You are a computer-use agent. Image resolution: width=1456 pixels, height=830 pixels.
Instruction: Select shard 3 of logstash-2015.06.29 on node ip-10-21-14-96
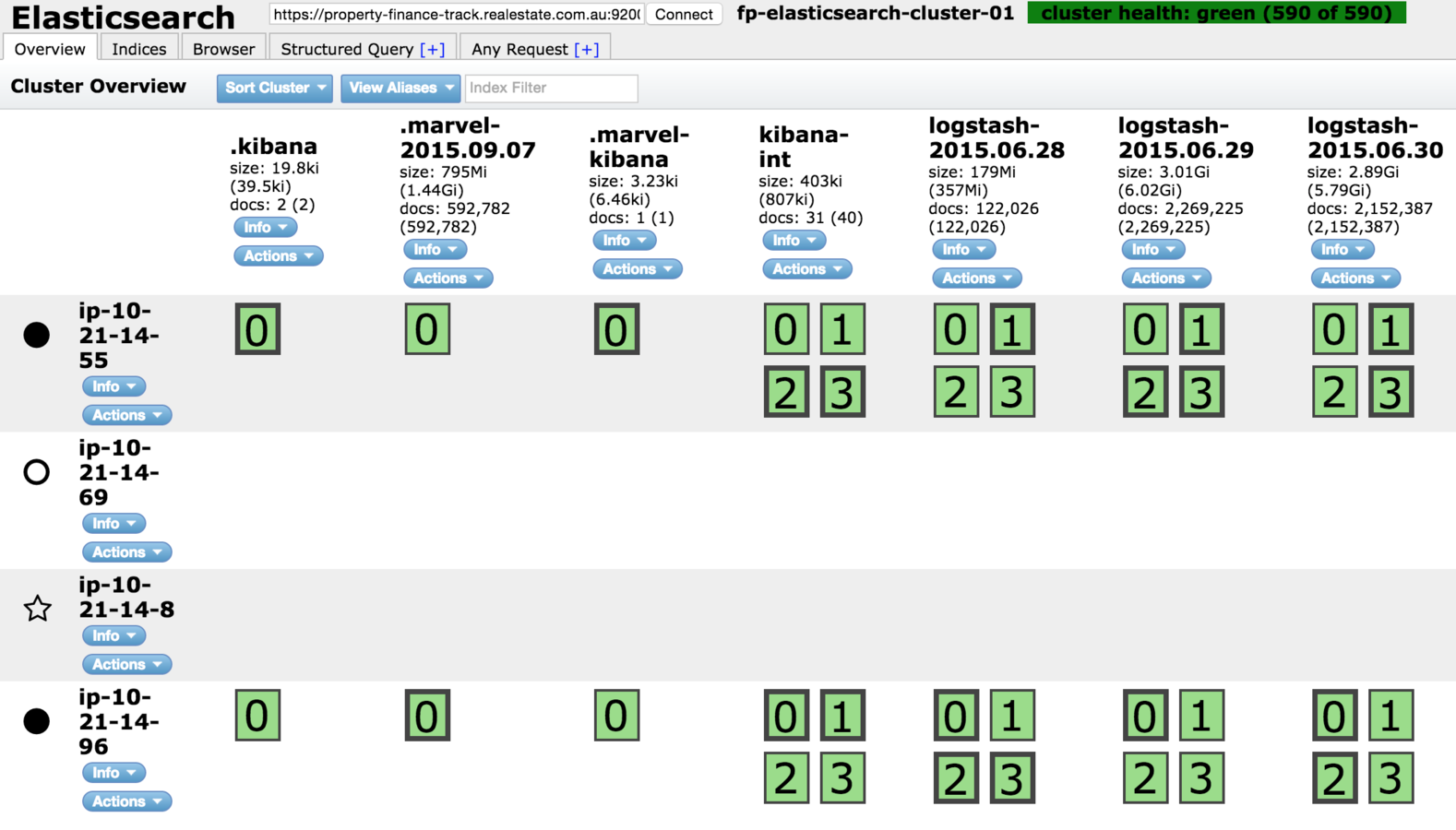point(1201,778)
